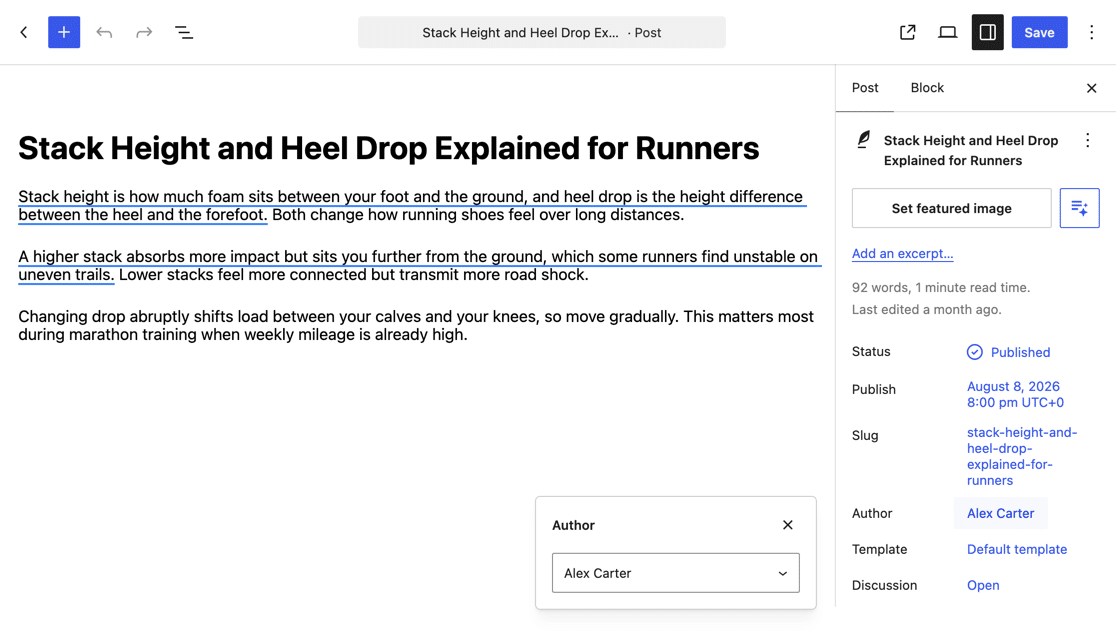Open post Actions three-dot menu in sidebar

[x=1088, y=140]
